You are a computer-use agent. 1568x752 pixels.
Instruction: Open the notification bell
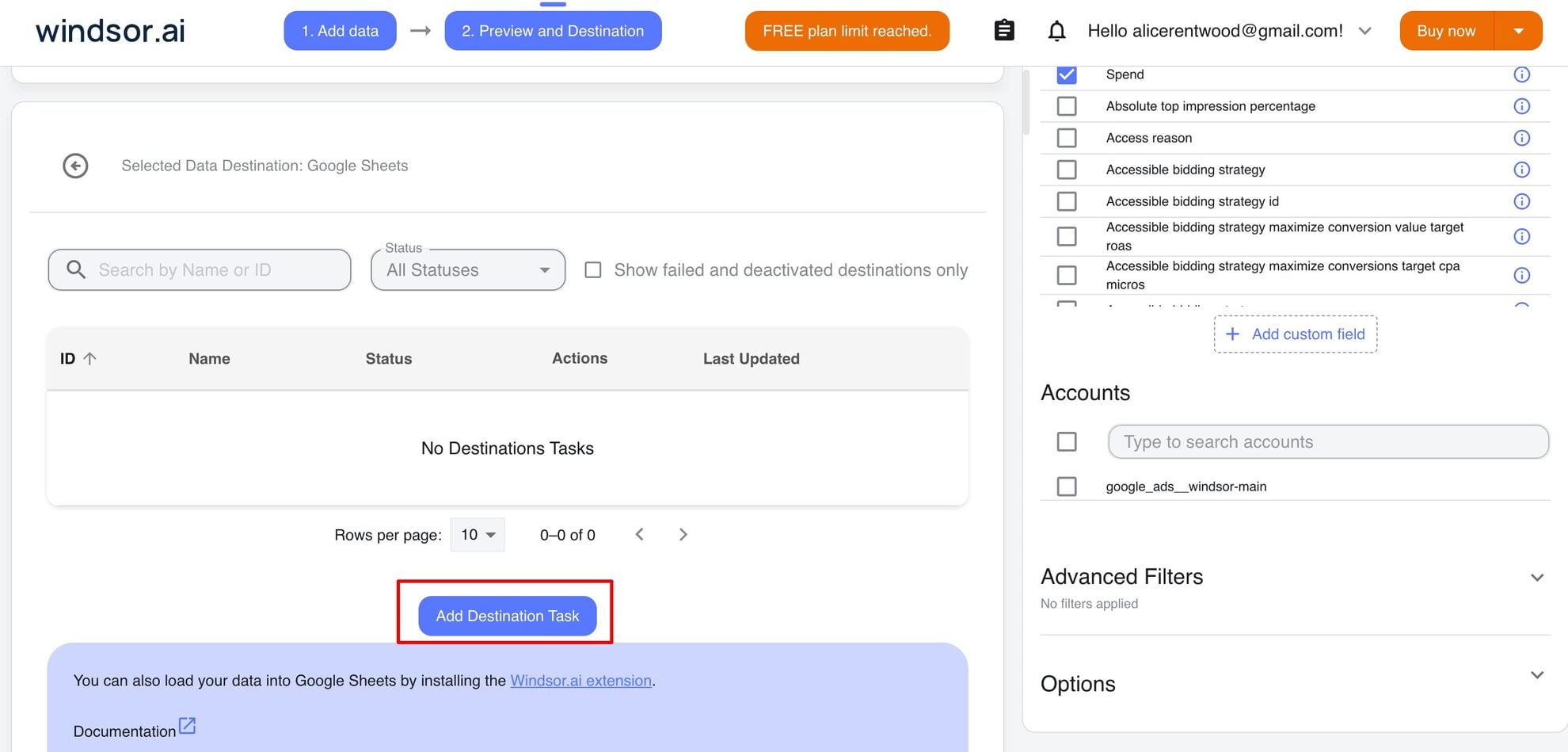1056,30
